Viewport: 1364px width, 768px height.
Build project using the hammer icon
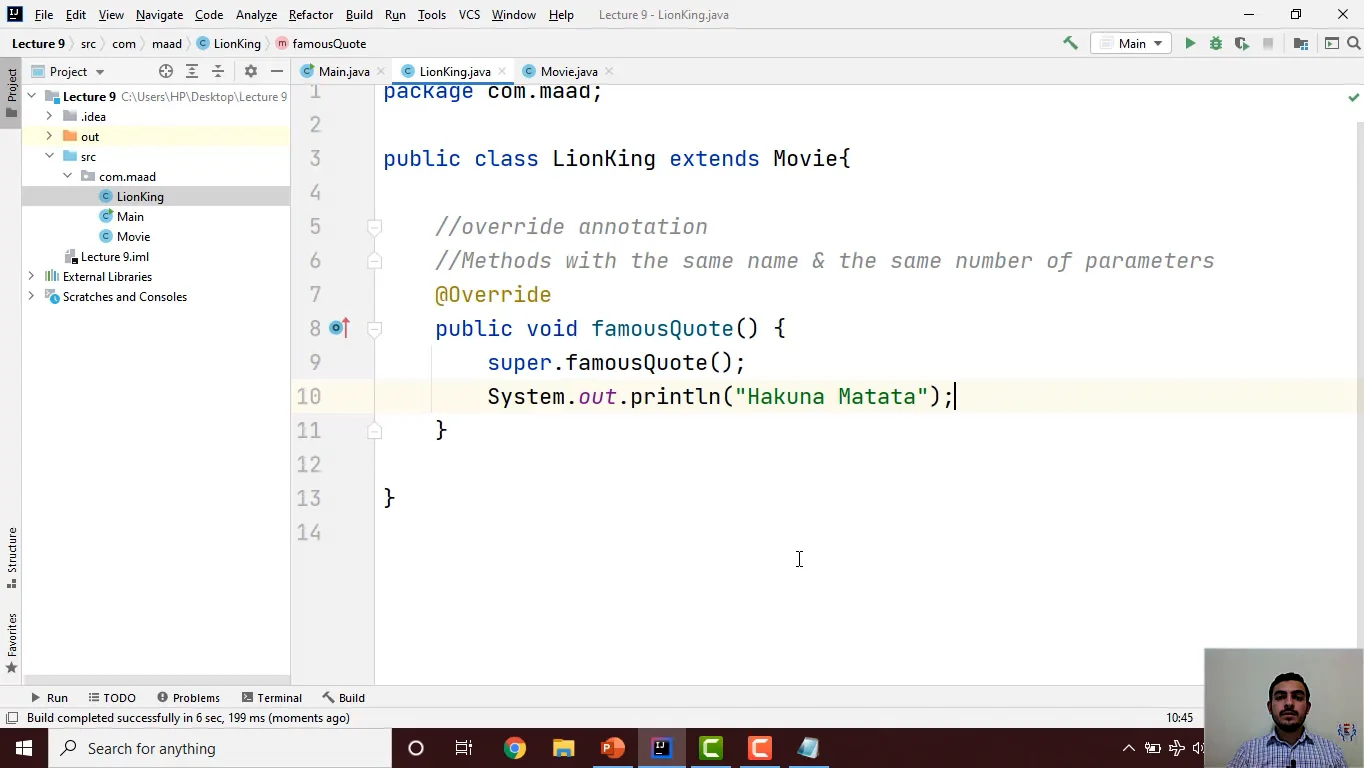[x=1070, y=44]
